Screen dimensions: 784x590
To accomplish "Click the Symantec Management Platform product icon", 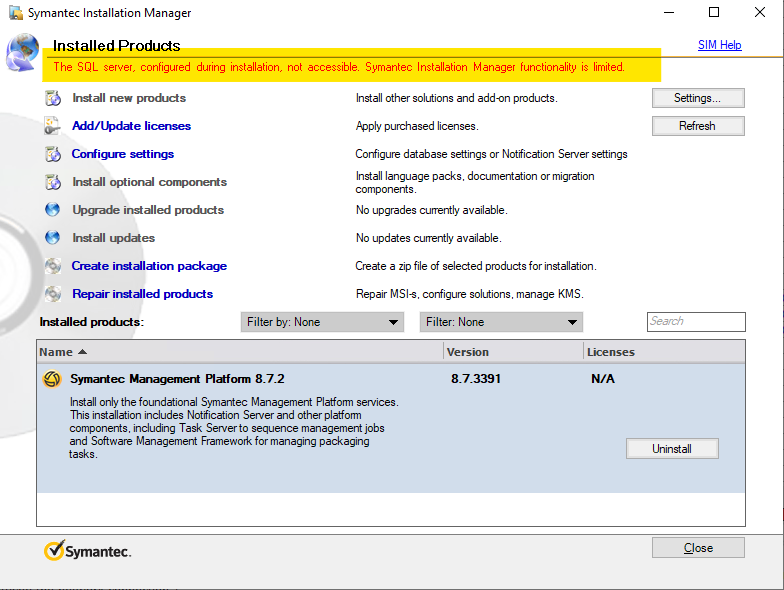I will click(x=52, y=380).
